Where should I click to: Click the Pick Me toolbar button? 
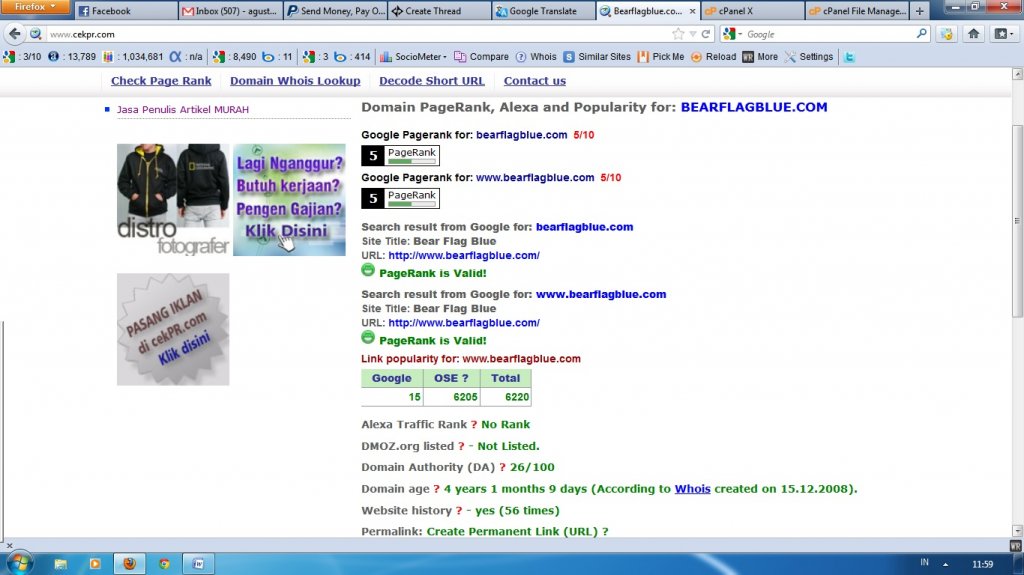tap(661, 57)
